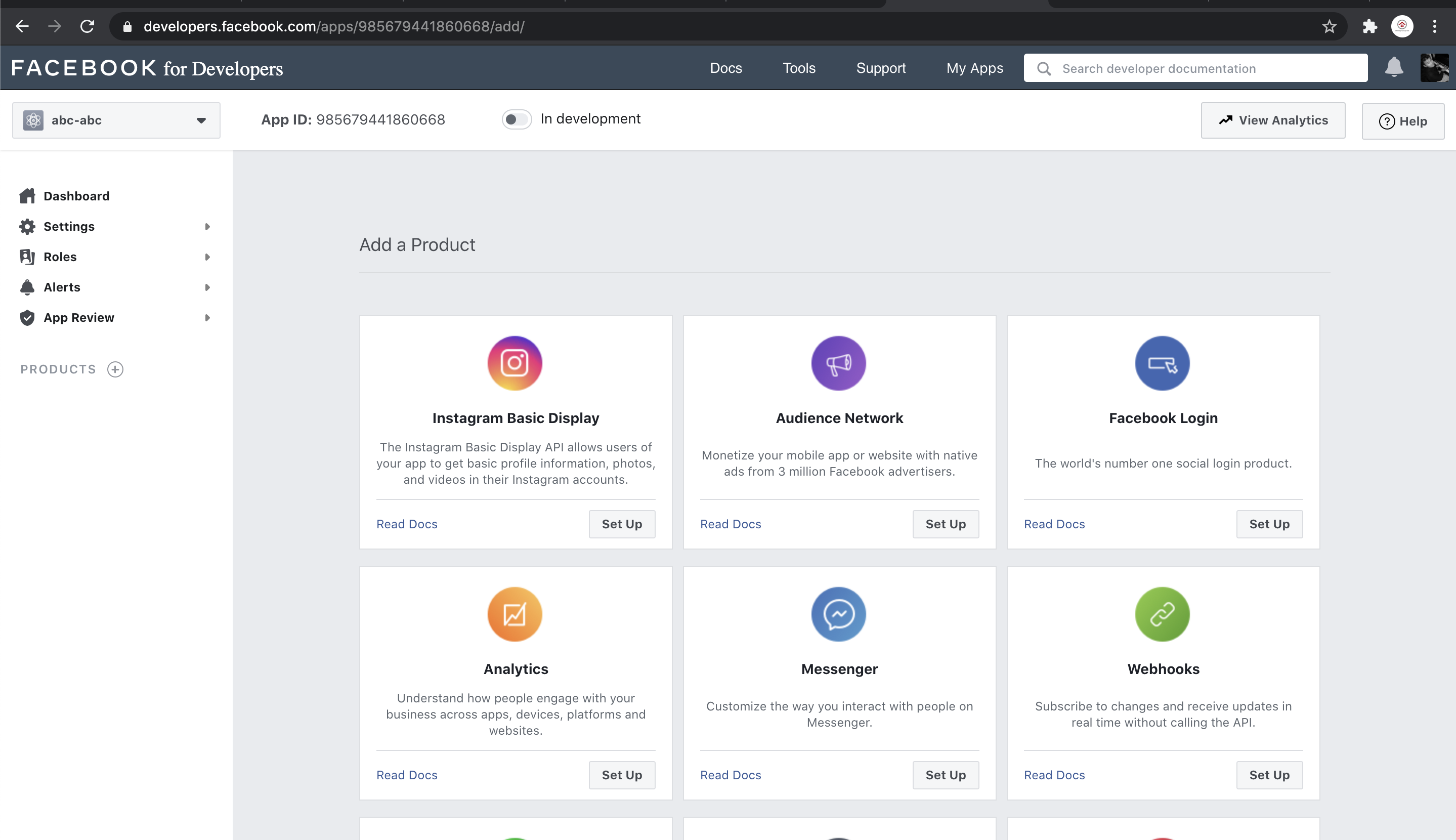1456x840 pixels.
Task: Open the Tools menu
Action: tap(799, 68)
